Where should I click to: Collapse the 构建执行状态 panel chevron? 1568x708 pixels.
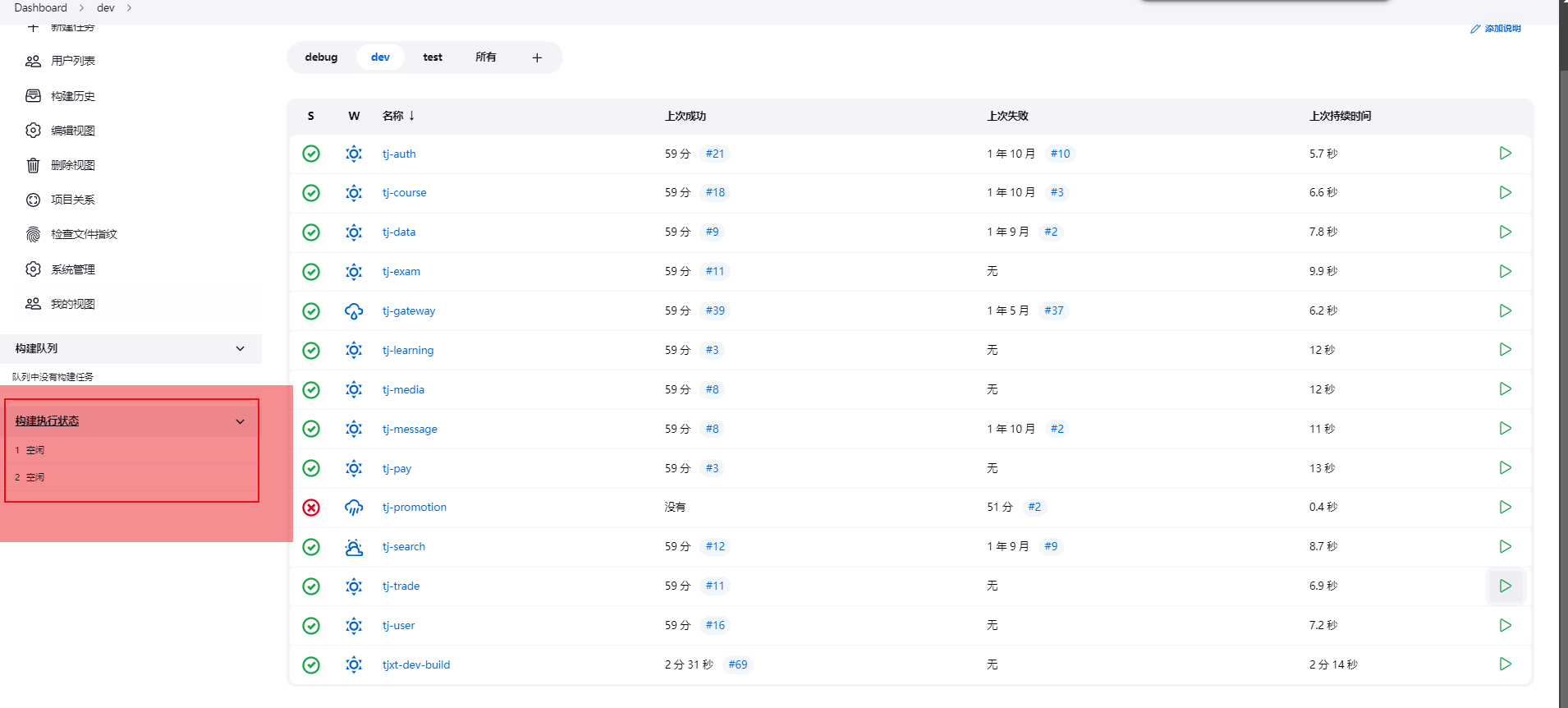coord(240,421)
